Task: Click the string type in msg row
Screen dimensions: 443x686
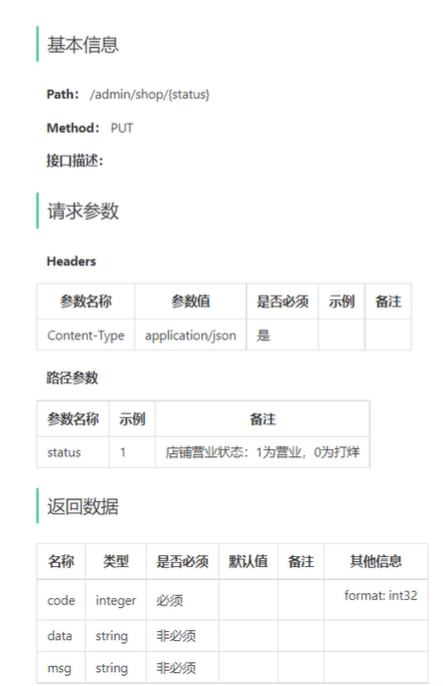Action: click(116, 668)
